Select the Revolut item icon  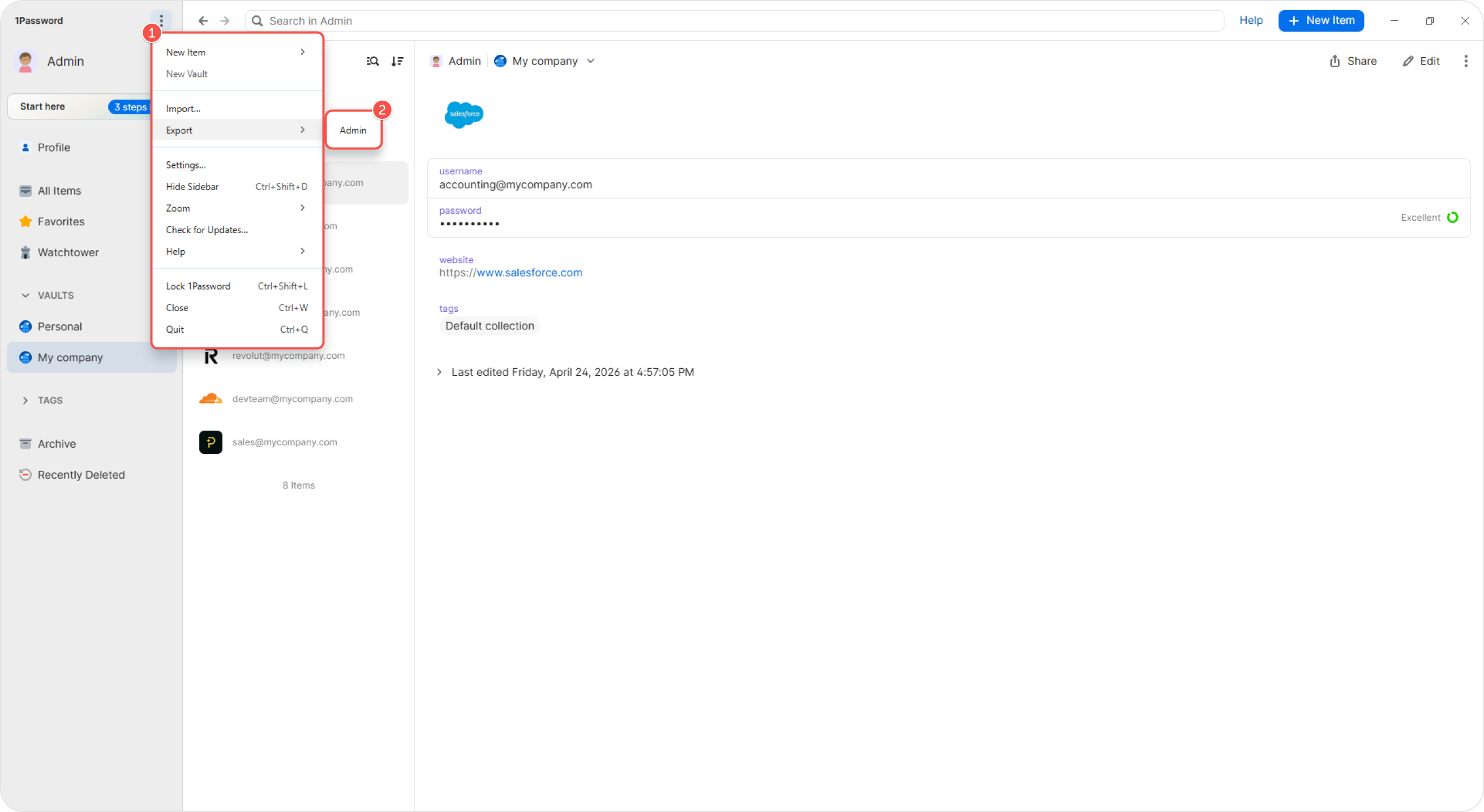[x=211, y=356]
